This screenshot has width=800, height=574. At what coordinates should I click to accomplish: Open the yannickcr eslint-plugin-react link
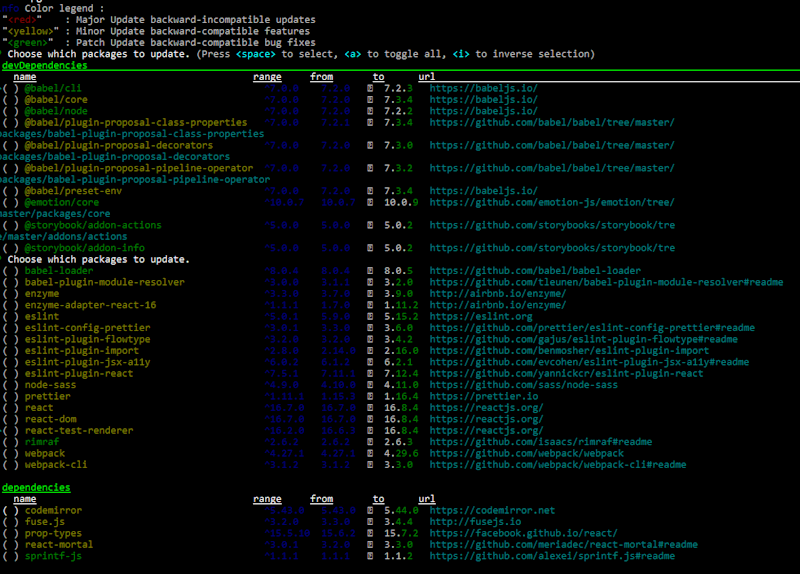pyautogui.click(x=566, y=373)
